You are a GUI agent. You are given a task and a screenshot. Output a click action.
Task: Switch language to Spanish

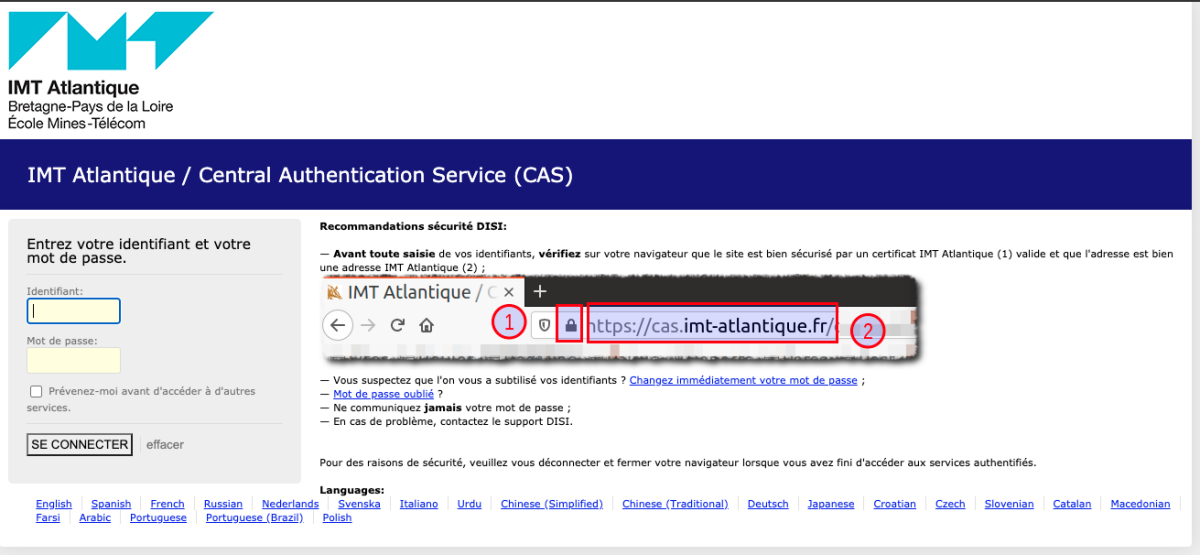(111, 504)
